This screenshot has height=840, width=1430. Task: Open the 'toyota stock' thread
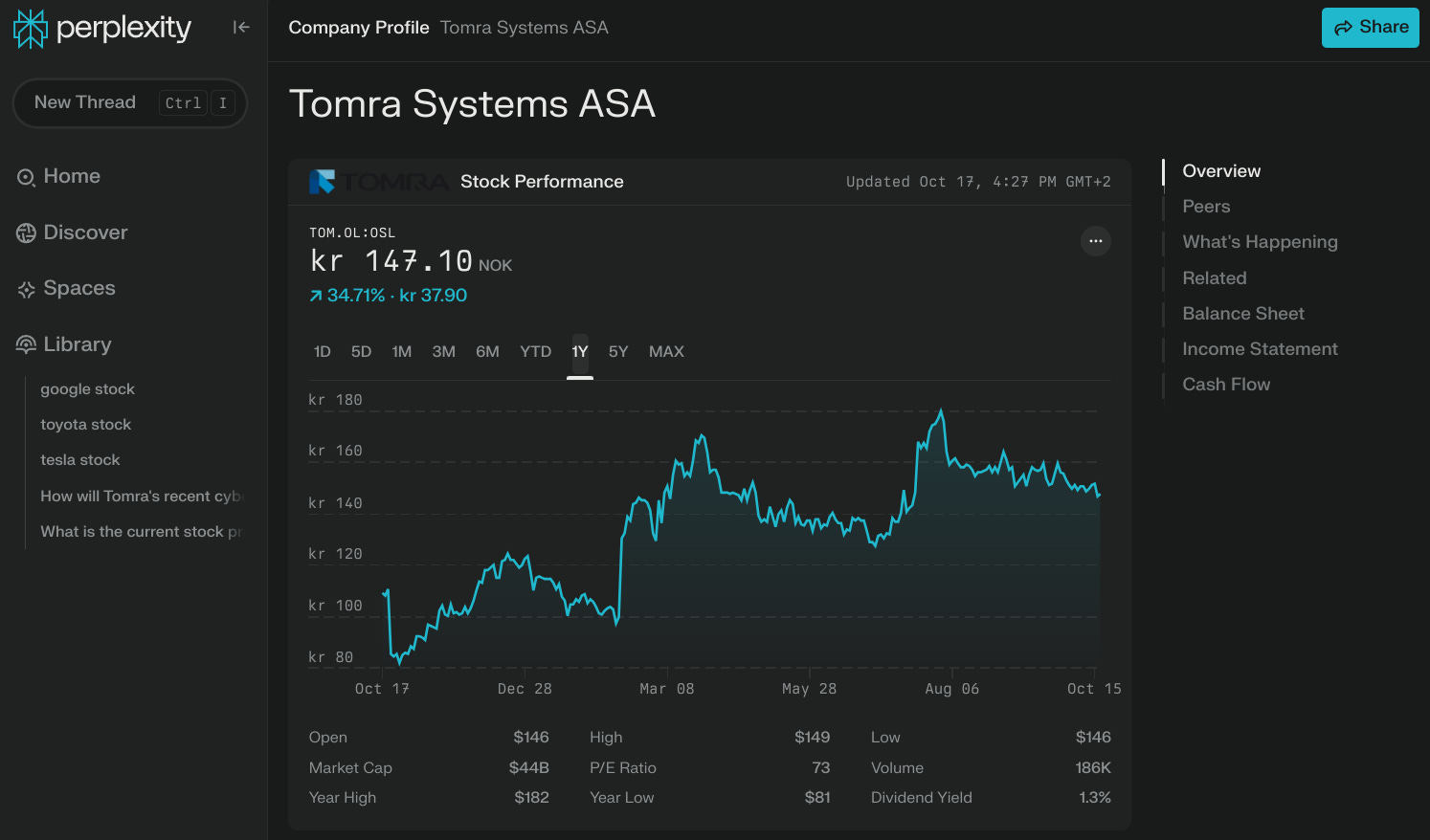pyautogui.click(x=85, y=425)
